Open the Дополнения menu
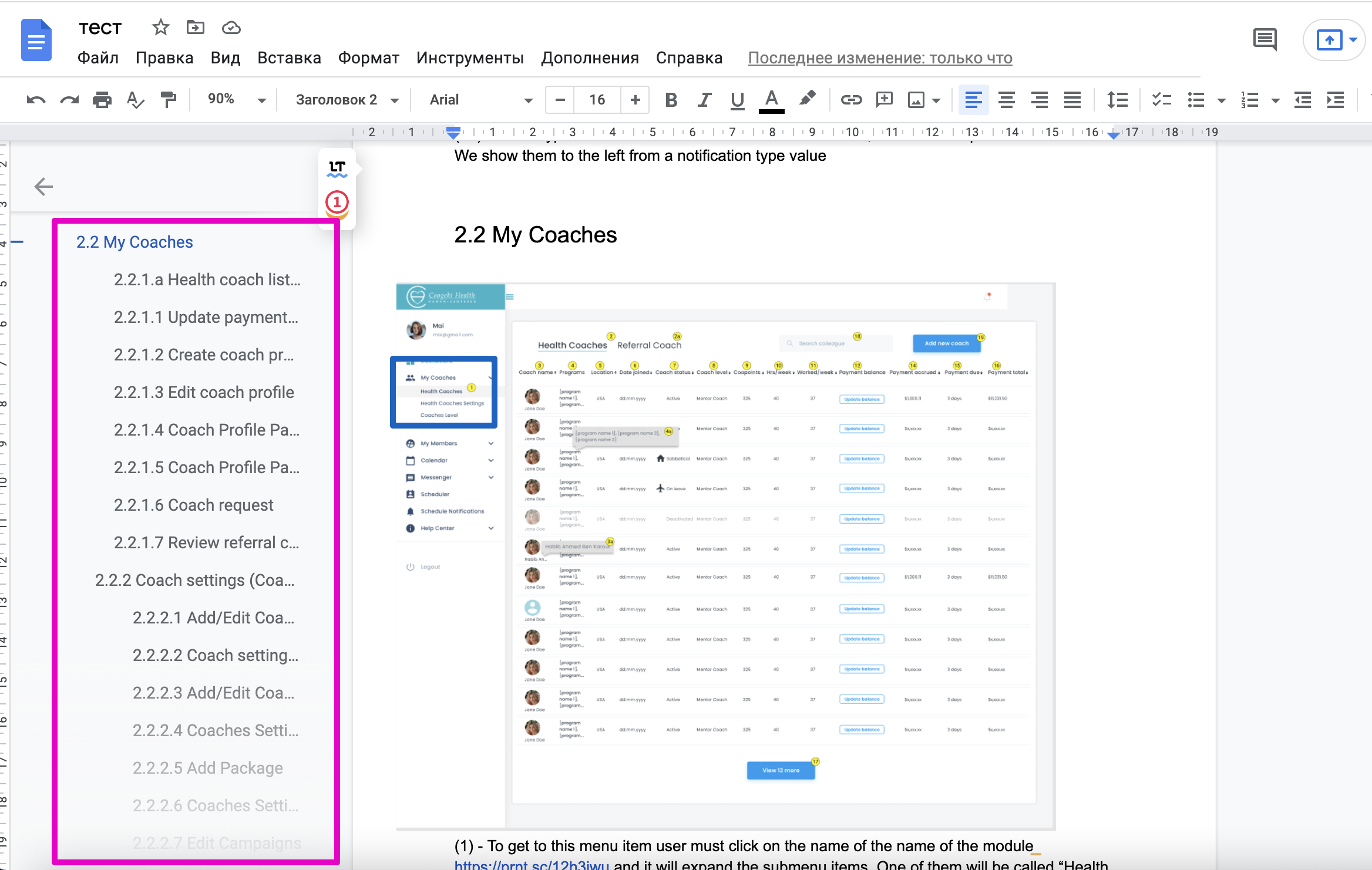Viewport: 1372px width, 870px height. [x=590, y=58]
